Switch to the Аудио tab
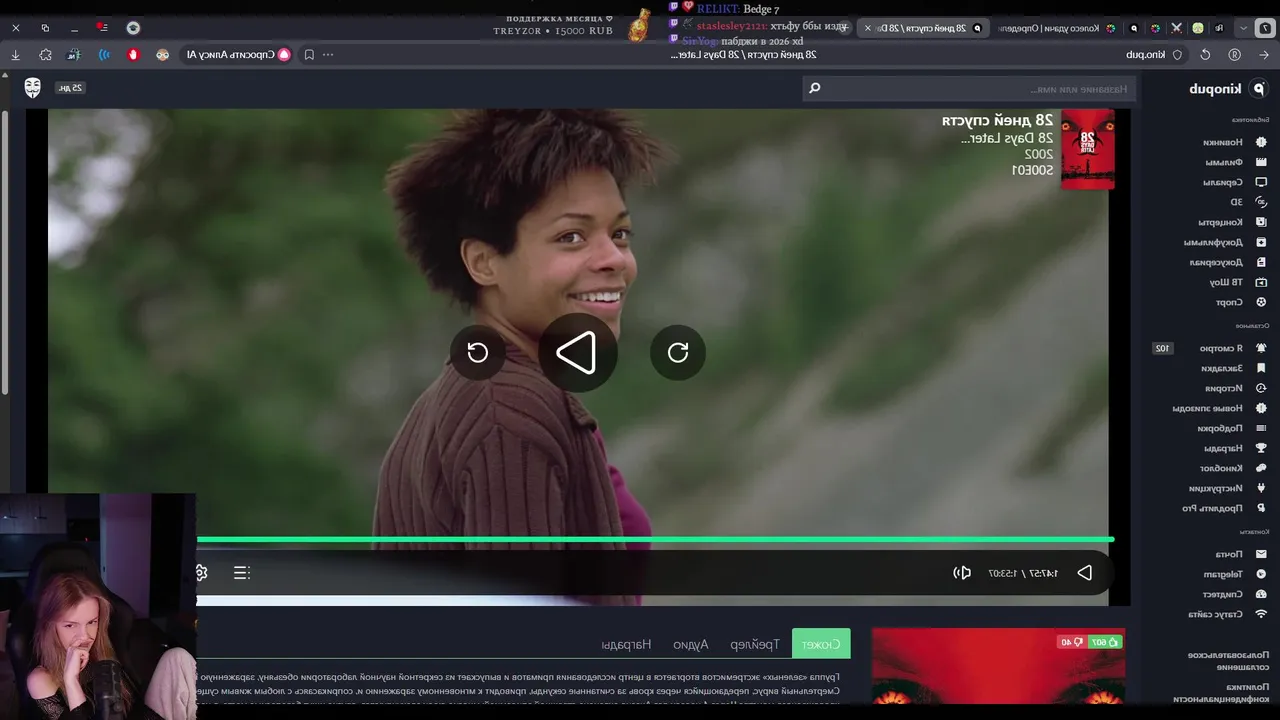The image size is (1280, 720). point(691,644)
